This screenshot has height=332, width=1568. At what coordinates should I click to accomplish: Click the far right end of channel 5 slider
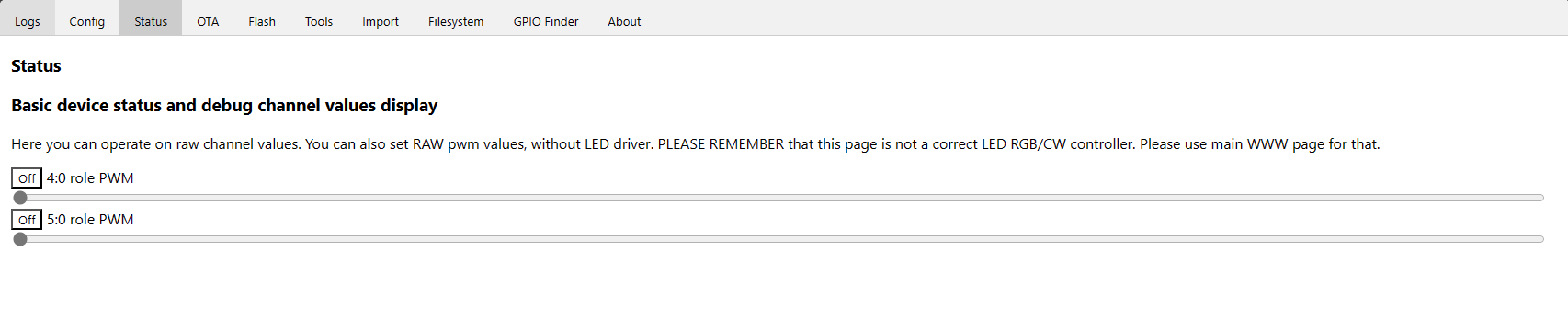1541,239
